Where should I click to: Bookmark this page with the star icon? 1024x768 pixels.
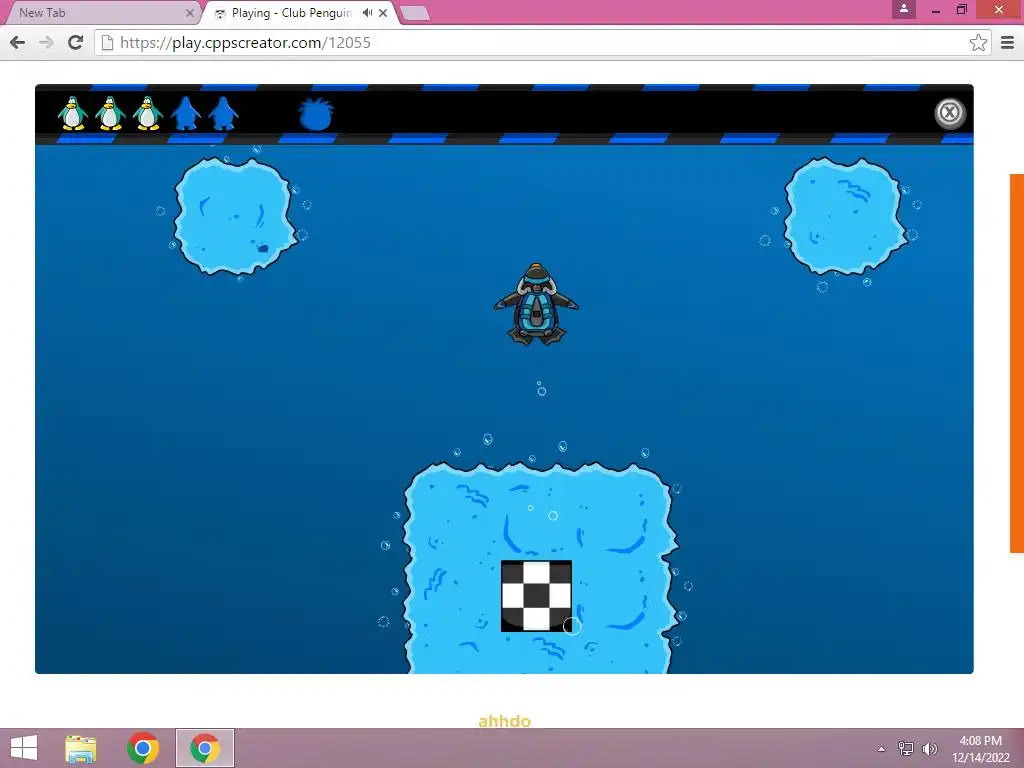[x=978, y=42]
